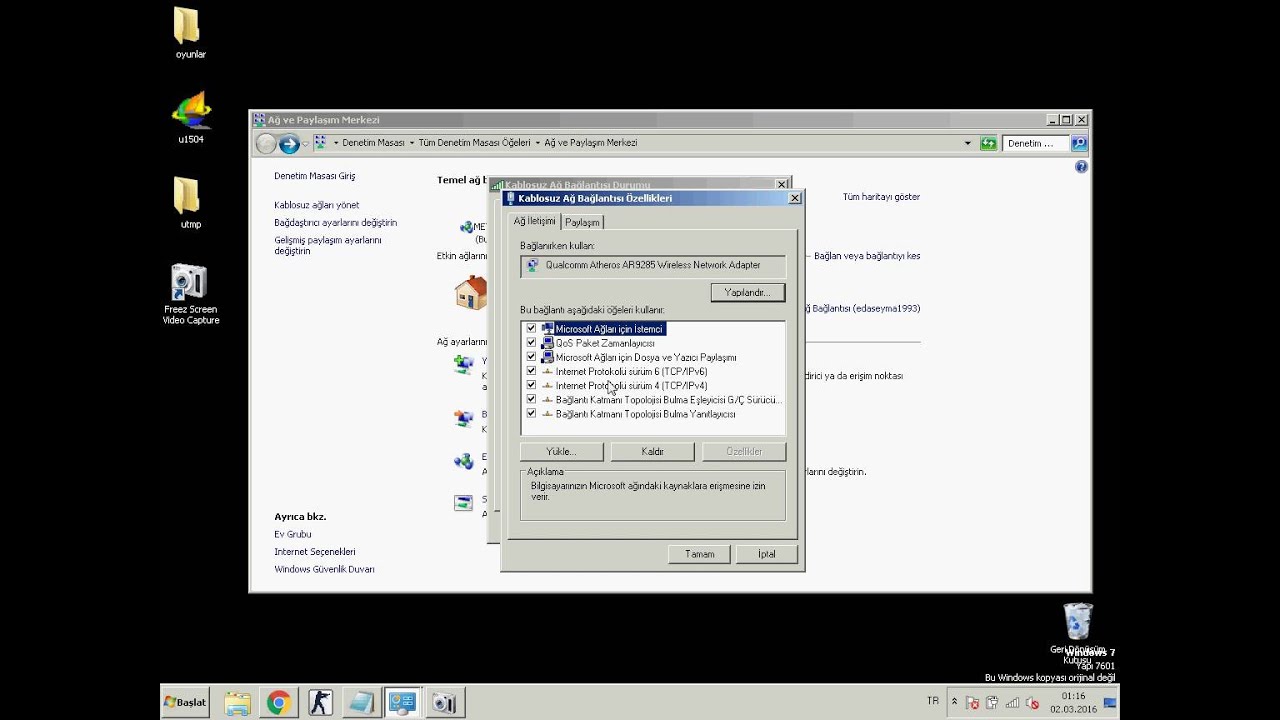This screenshot has height=720, width=1280.
Task: Toggle Dosya ve Yazıcı Paylaşımı checkbox
Action: pyautogui.click(x=531, y=357)
